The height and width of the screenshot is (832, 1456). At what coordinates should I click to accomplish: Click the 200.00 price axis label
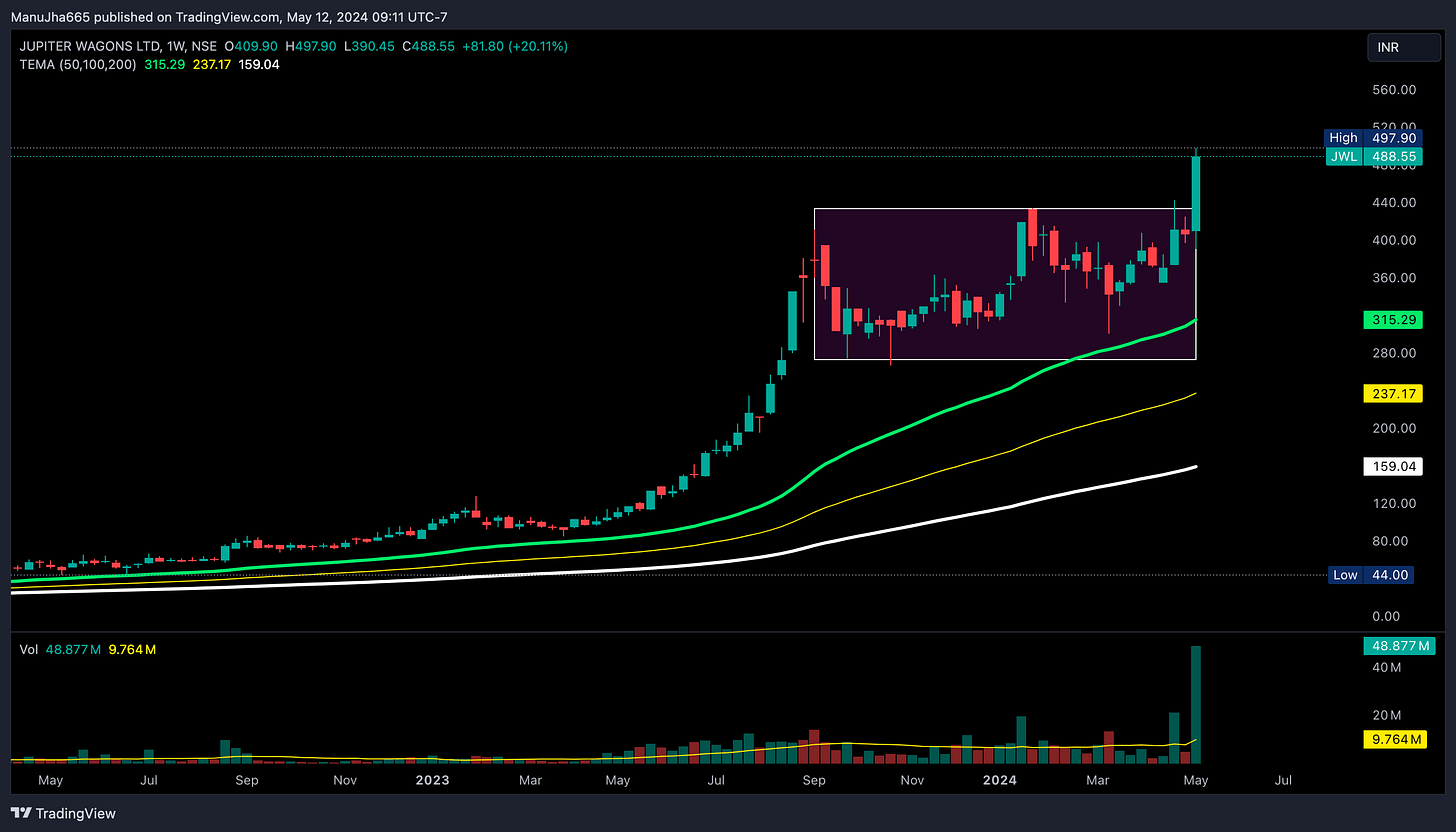pyautogui.click(x=1393, y=428)
